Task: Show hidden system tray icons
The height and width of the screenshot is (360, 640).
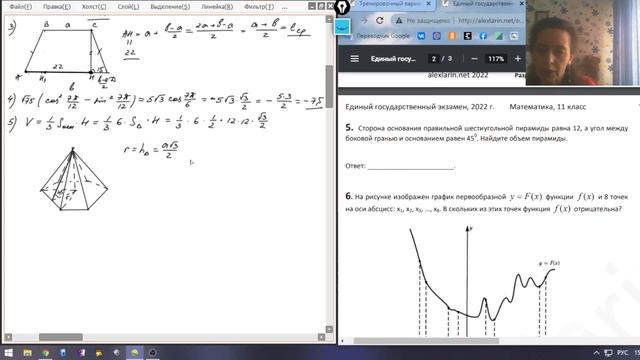Action: coord(596,353)
